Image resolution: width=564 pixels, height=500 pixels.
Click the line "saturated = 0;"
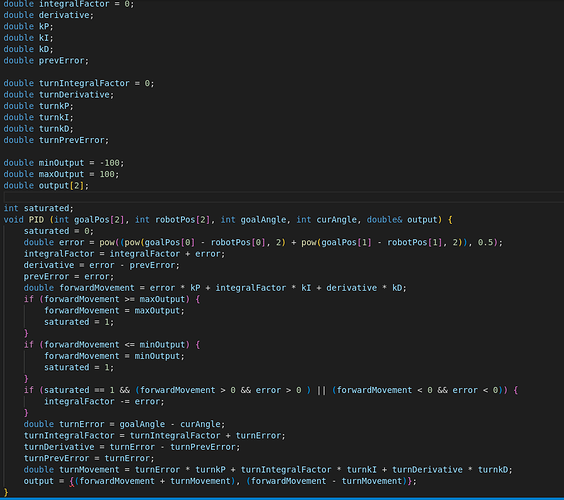59,231
